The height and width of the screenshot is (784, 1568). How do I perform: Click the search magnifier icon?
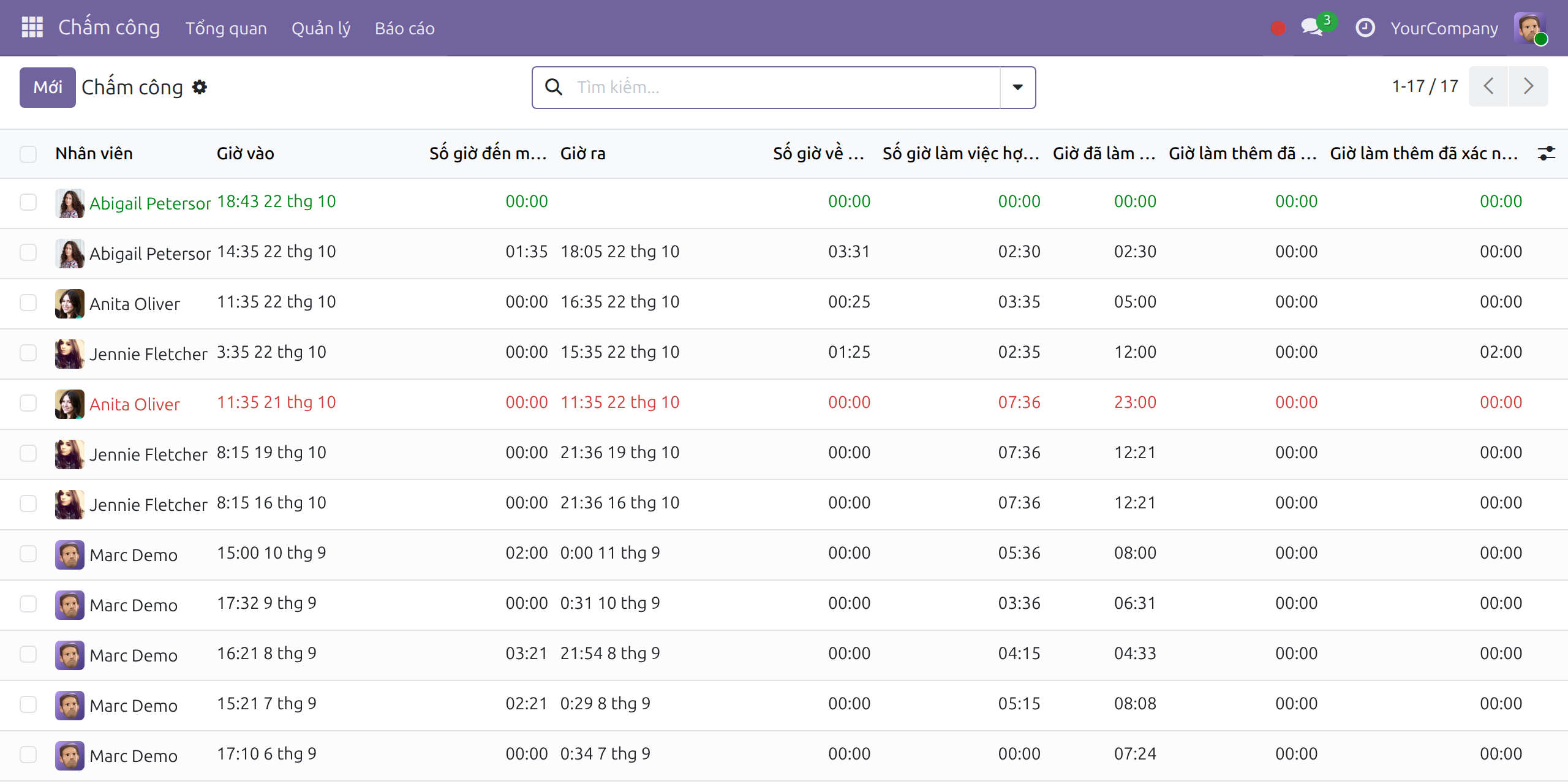554,88
